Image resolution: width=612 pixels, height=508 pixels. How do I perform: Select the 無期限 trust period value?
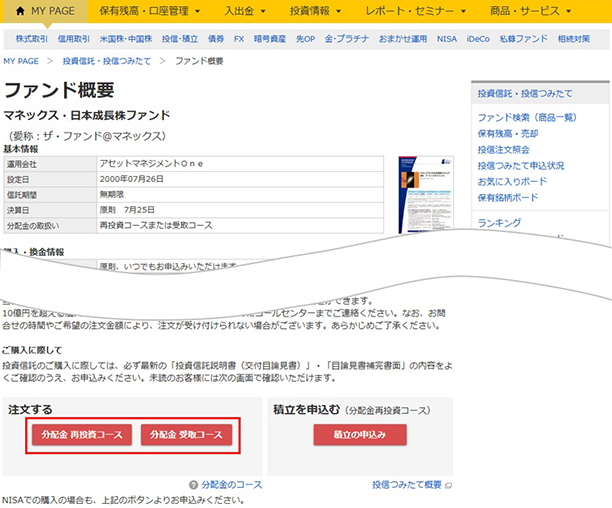112,194
